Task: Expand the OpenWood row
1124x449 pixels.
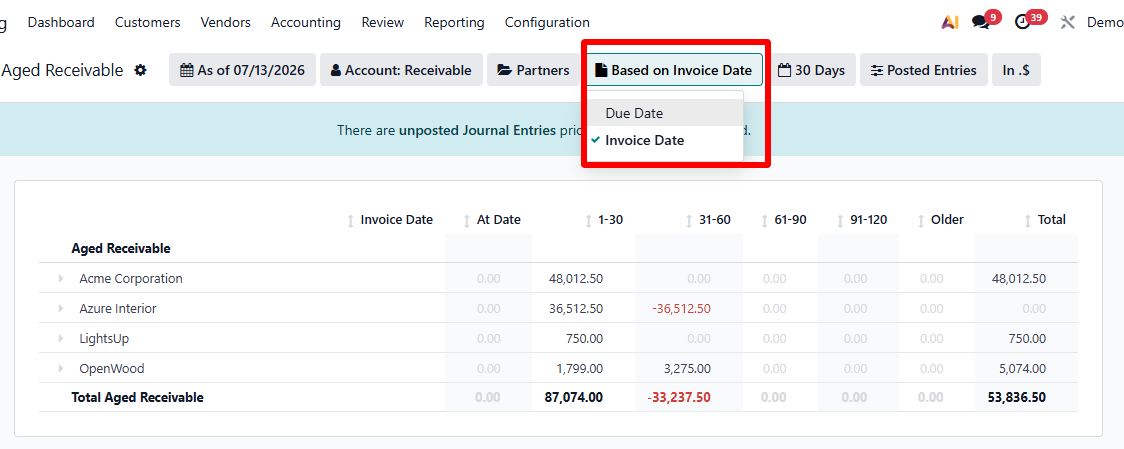Action: point(61,369)
